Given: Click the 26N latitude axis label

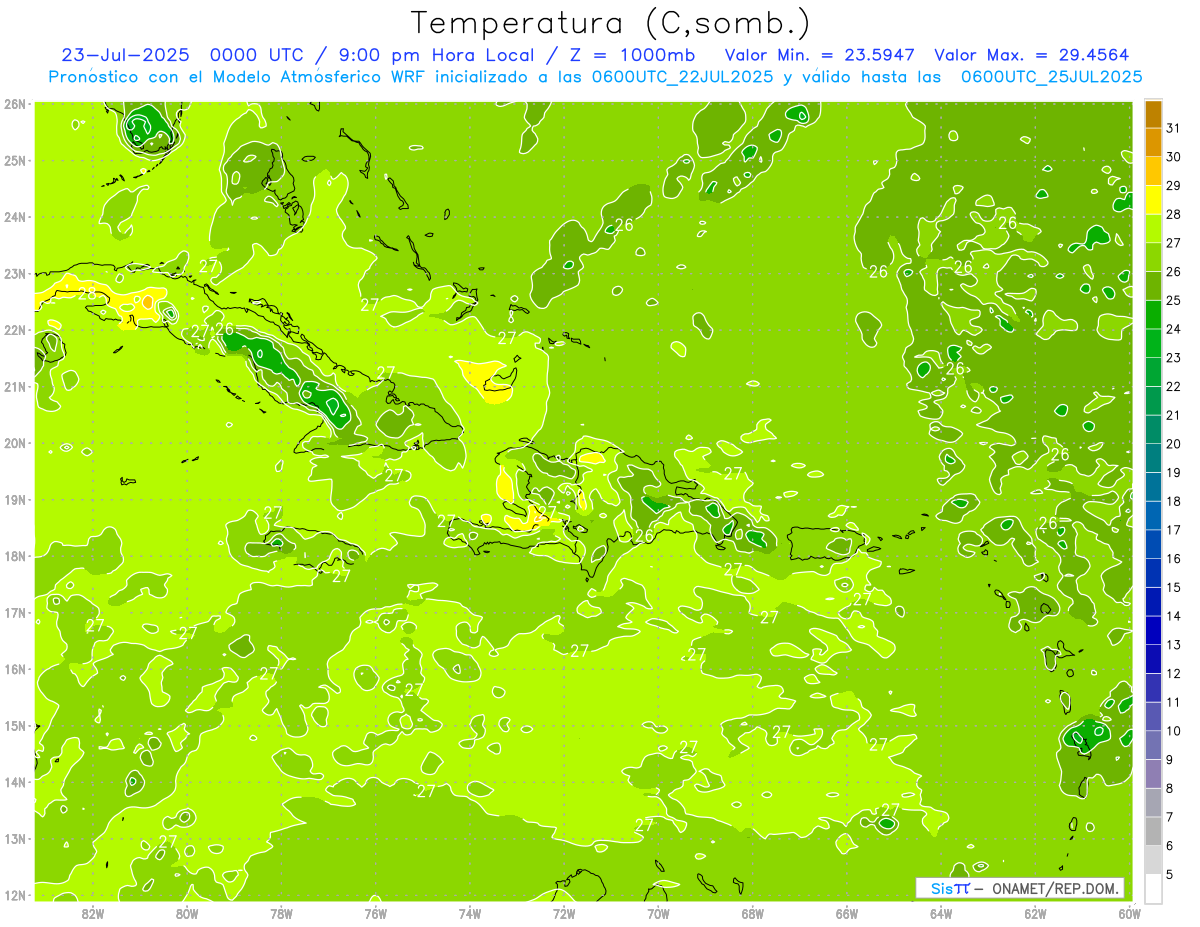Looking at the screenshot, I should point(15,104).
